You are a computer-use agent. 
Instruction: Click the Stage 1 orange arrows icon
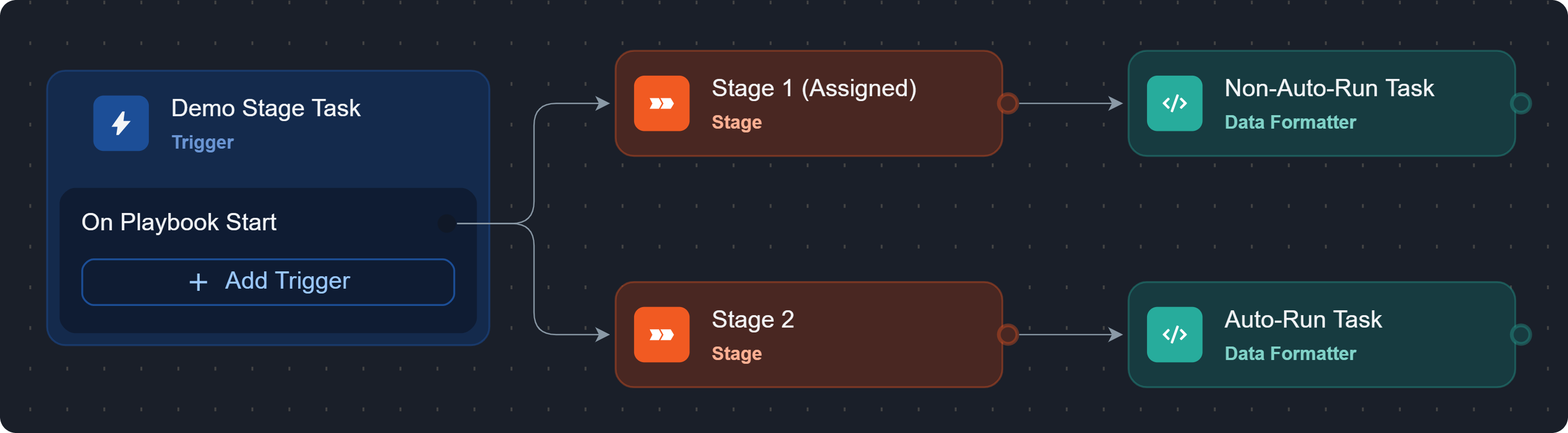pos(661,103)
